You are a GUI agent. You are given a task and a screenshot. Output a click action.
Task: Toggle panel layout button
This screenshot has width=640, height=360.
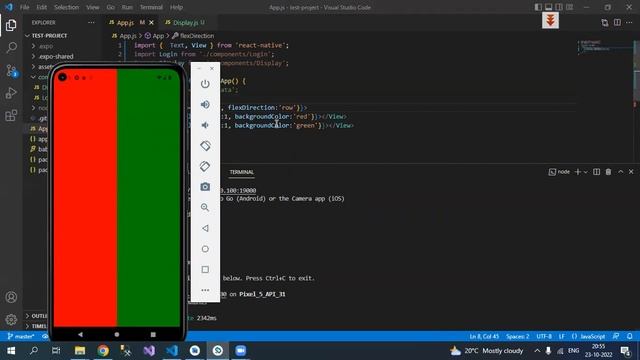[x=549, y=7]
